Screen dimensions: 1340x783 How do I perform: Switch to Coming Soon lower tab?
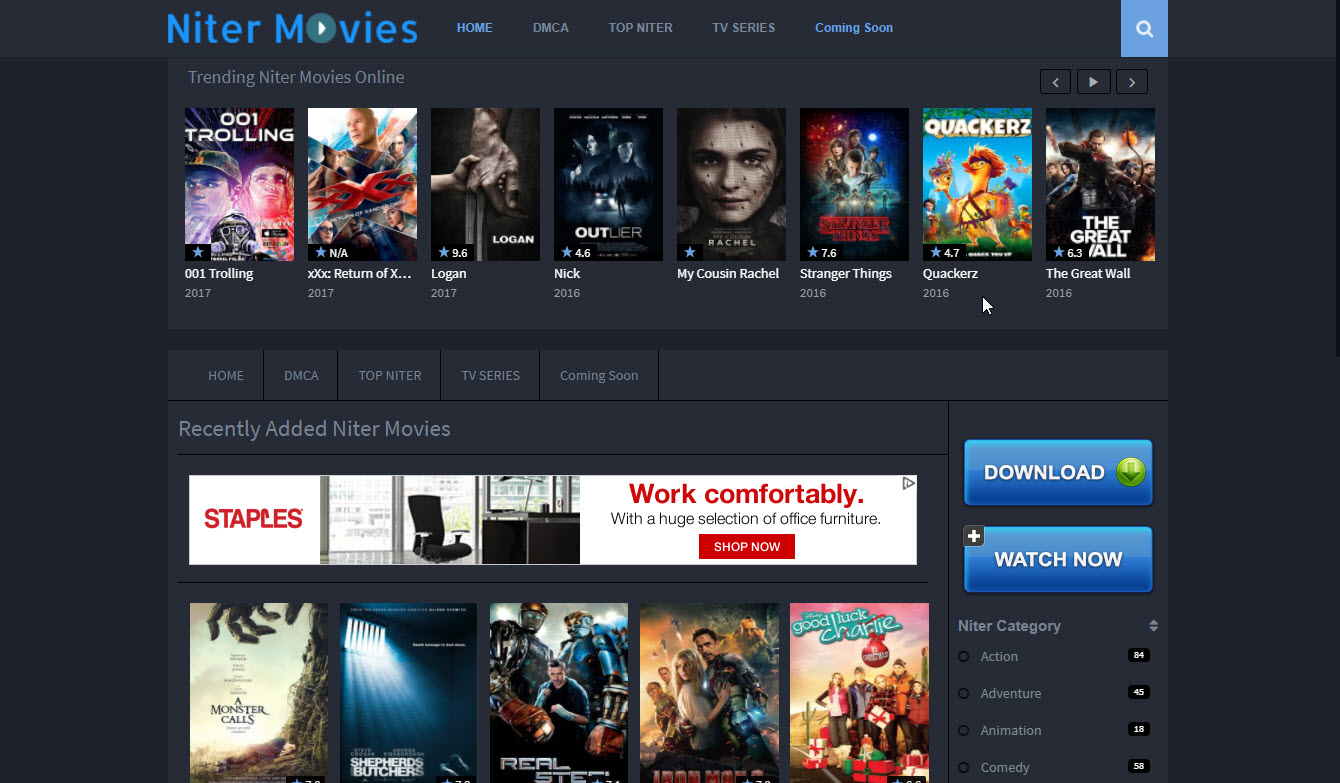tap(598, 376)
